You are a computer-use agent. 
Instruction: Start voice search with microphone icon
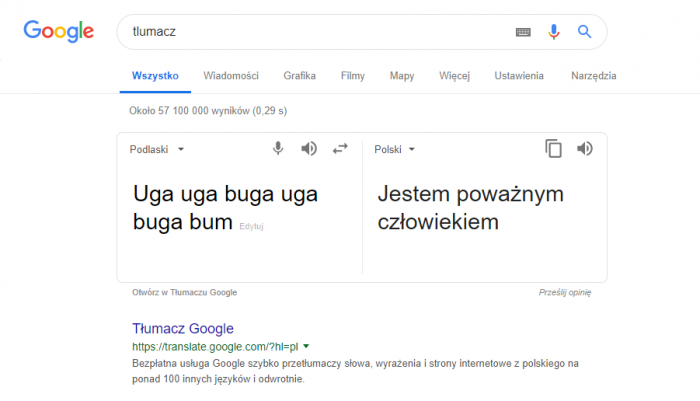(553, 32)
